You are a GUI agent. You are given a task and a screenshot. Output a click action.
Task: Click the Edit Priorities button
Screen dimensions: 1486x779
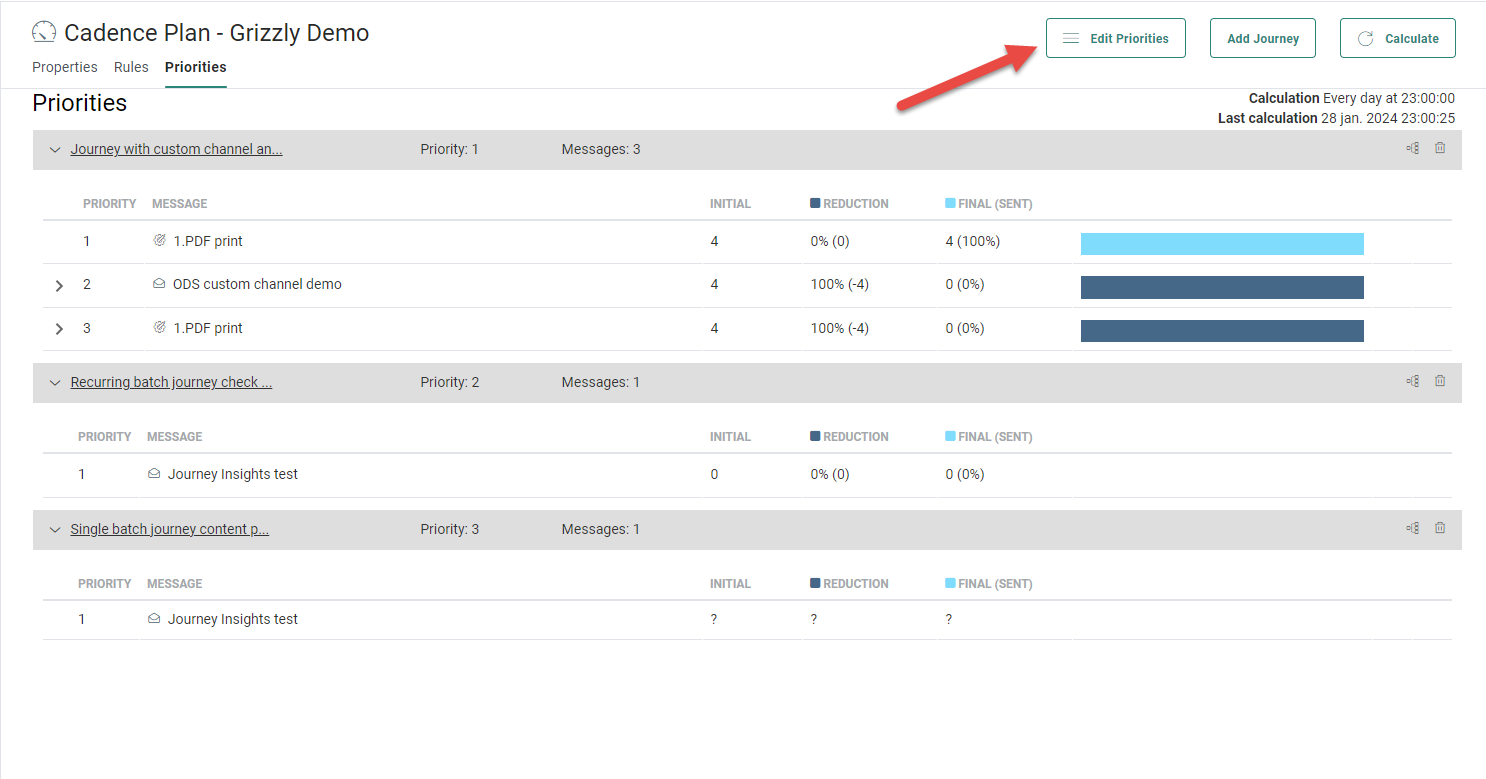1115,38
